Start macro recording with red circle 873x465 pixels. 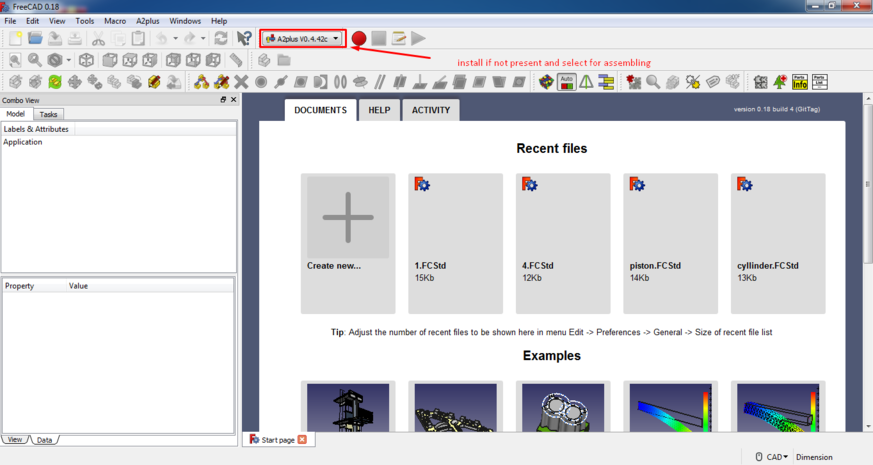point(359,38)
